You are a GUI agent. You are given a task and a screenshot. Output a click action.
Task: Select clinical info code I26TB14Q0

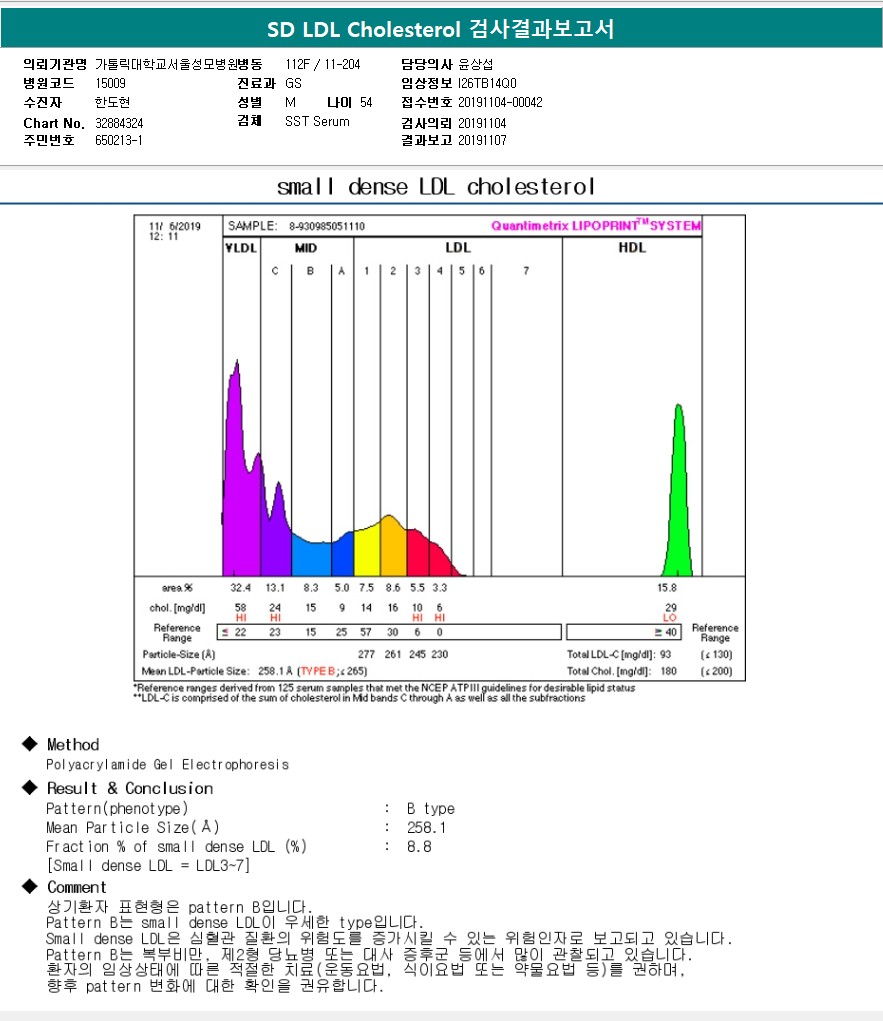[x=487, y=83]
